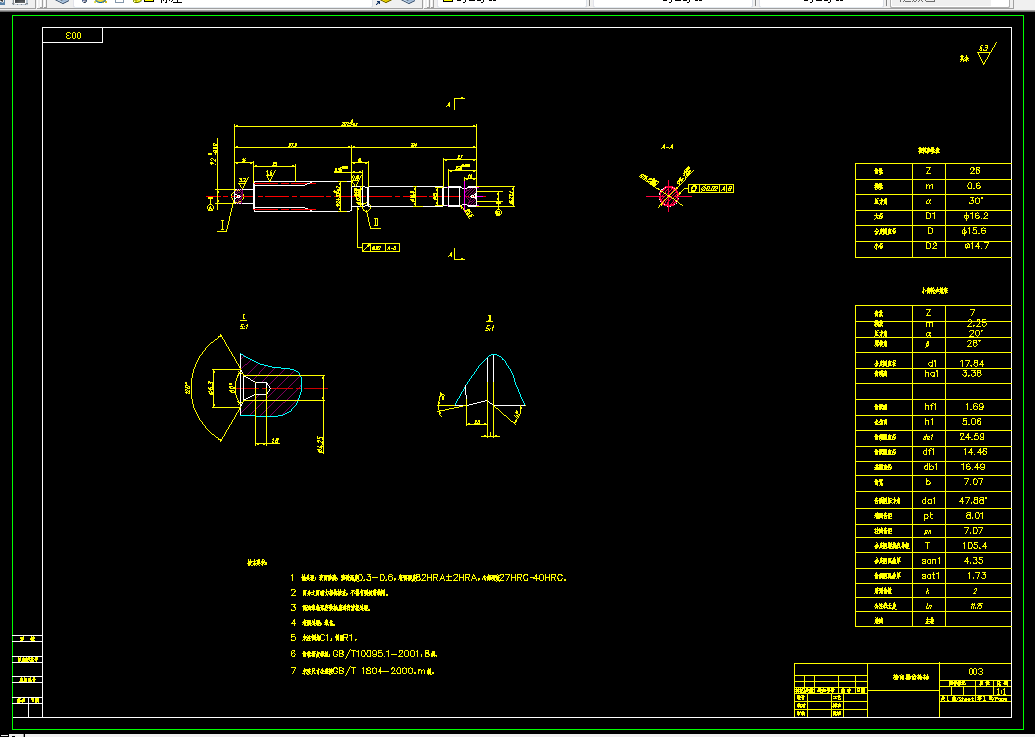Click the tolerance frame beside A-A section
Viewport: 1035px width, 737px height.
pyautogui.click(x=711, y=189)
